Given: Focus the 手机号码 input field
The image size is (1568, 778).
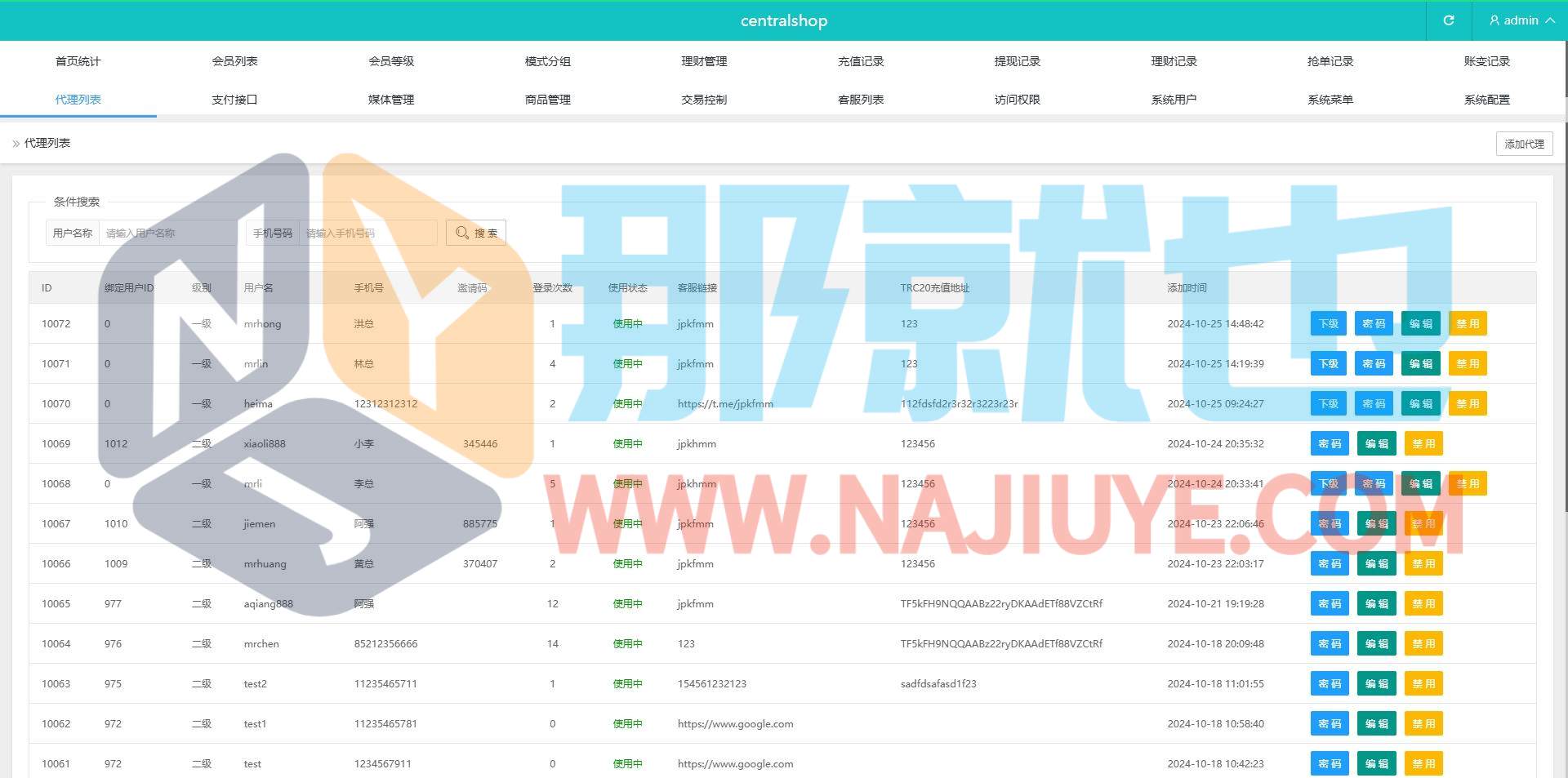Looking at the screenshot, I should [x=367, y=233].
